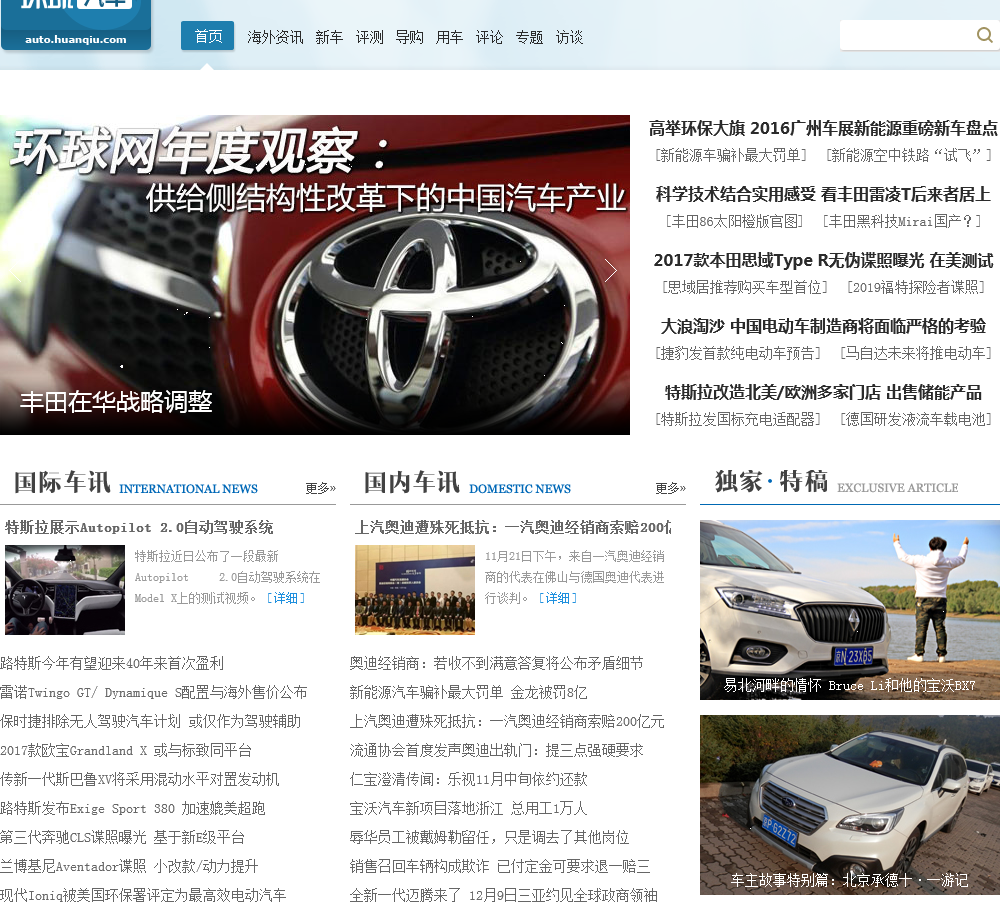
Task: Open 传新一代斯巴鲁XV article
Action: click(140, 780)
